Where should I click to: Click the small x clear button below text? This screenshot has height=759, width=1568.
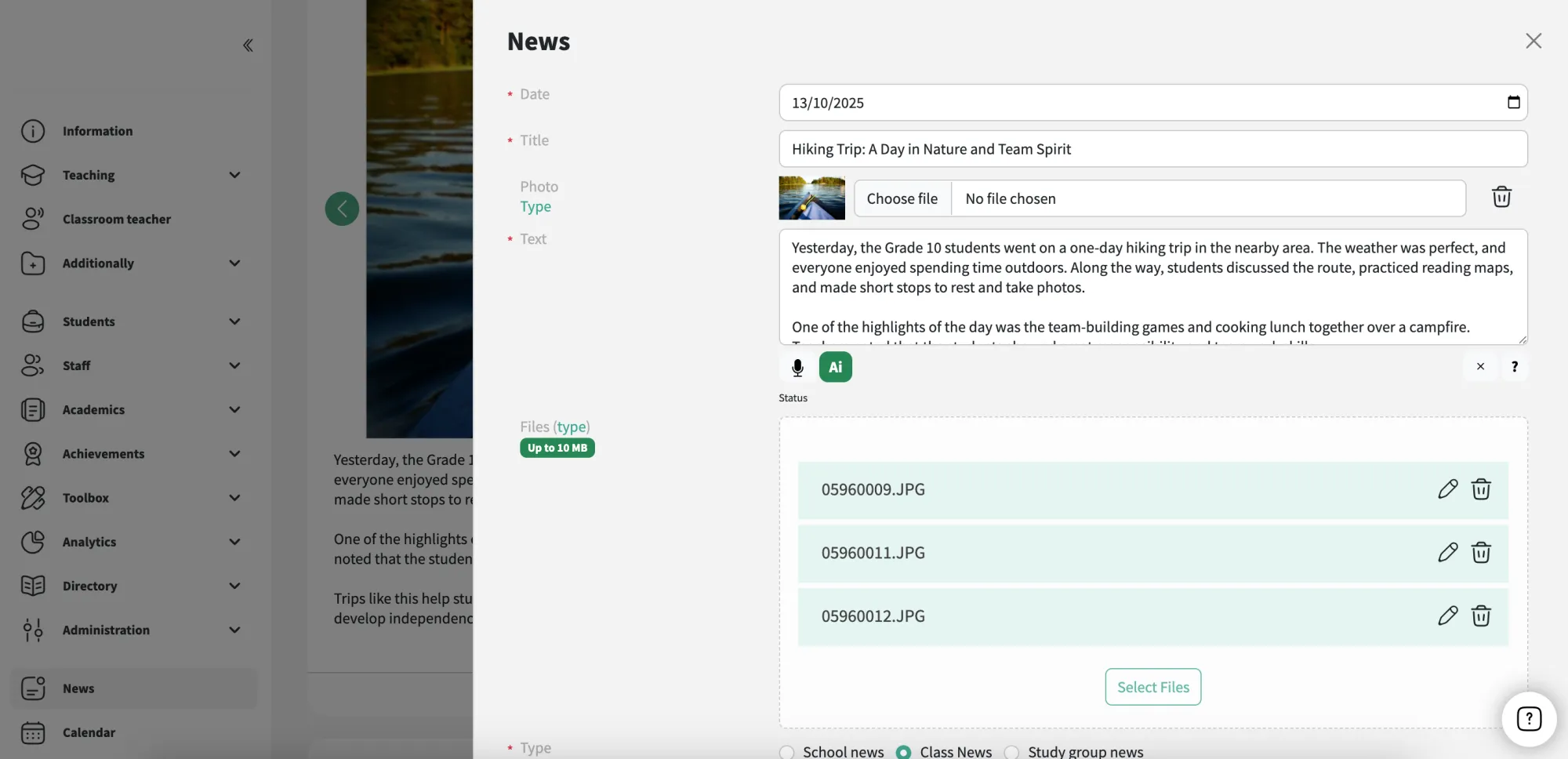click(1480, 366)
